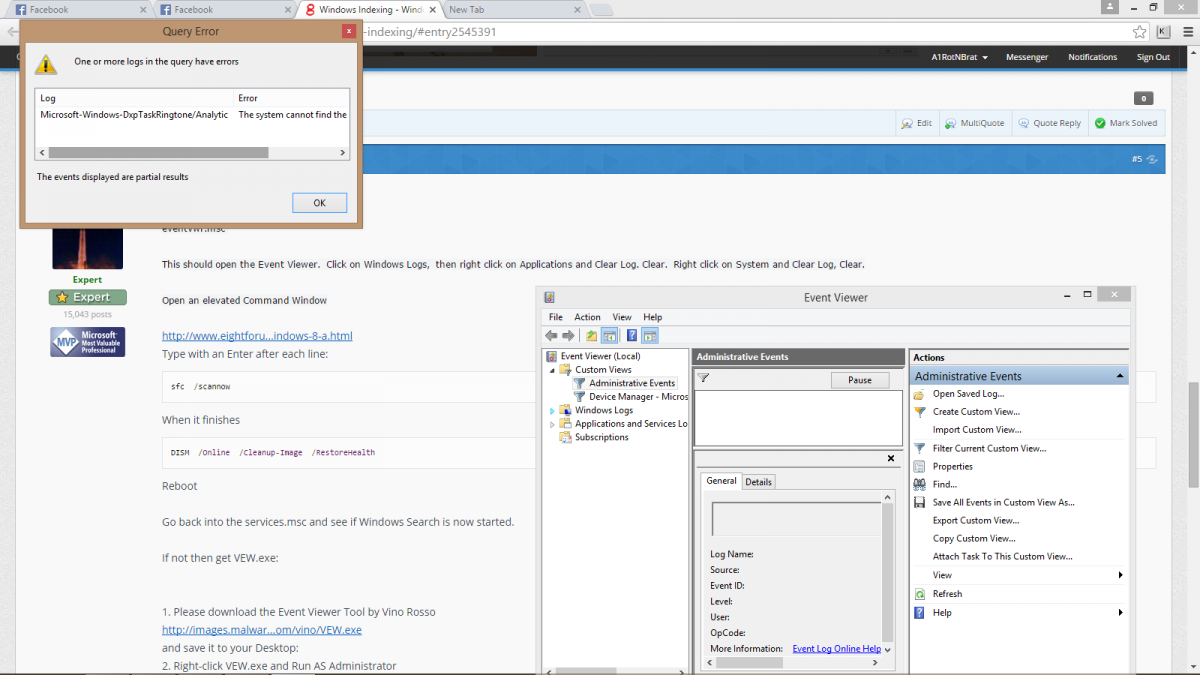Click the Subscriptions tree icon in Event Viewer

[x=566, y=437]
